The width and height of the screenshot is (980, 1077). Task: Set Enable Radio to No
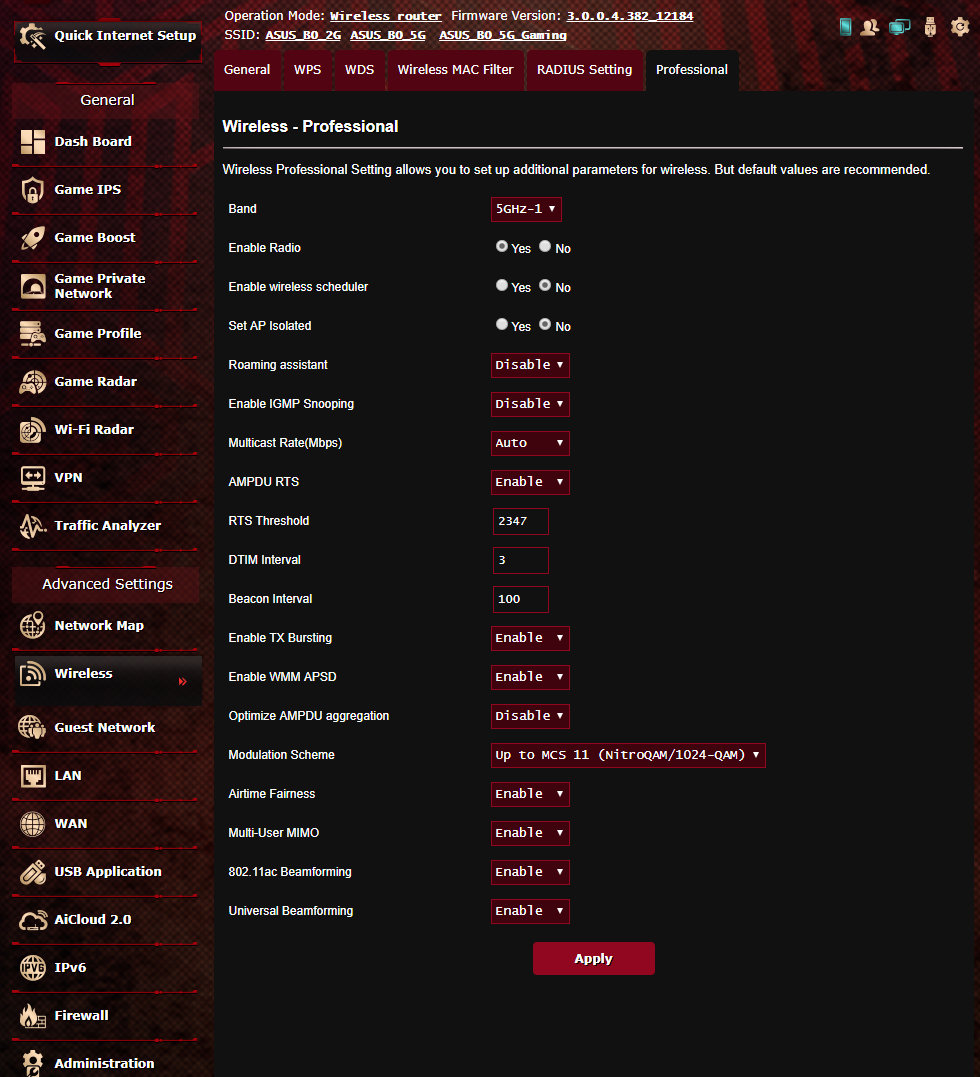(545, 247)
